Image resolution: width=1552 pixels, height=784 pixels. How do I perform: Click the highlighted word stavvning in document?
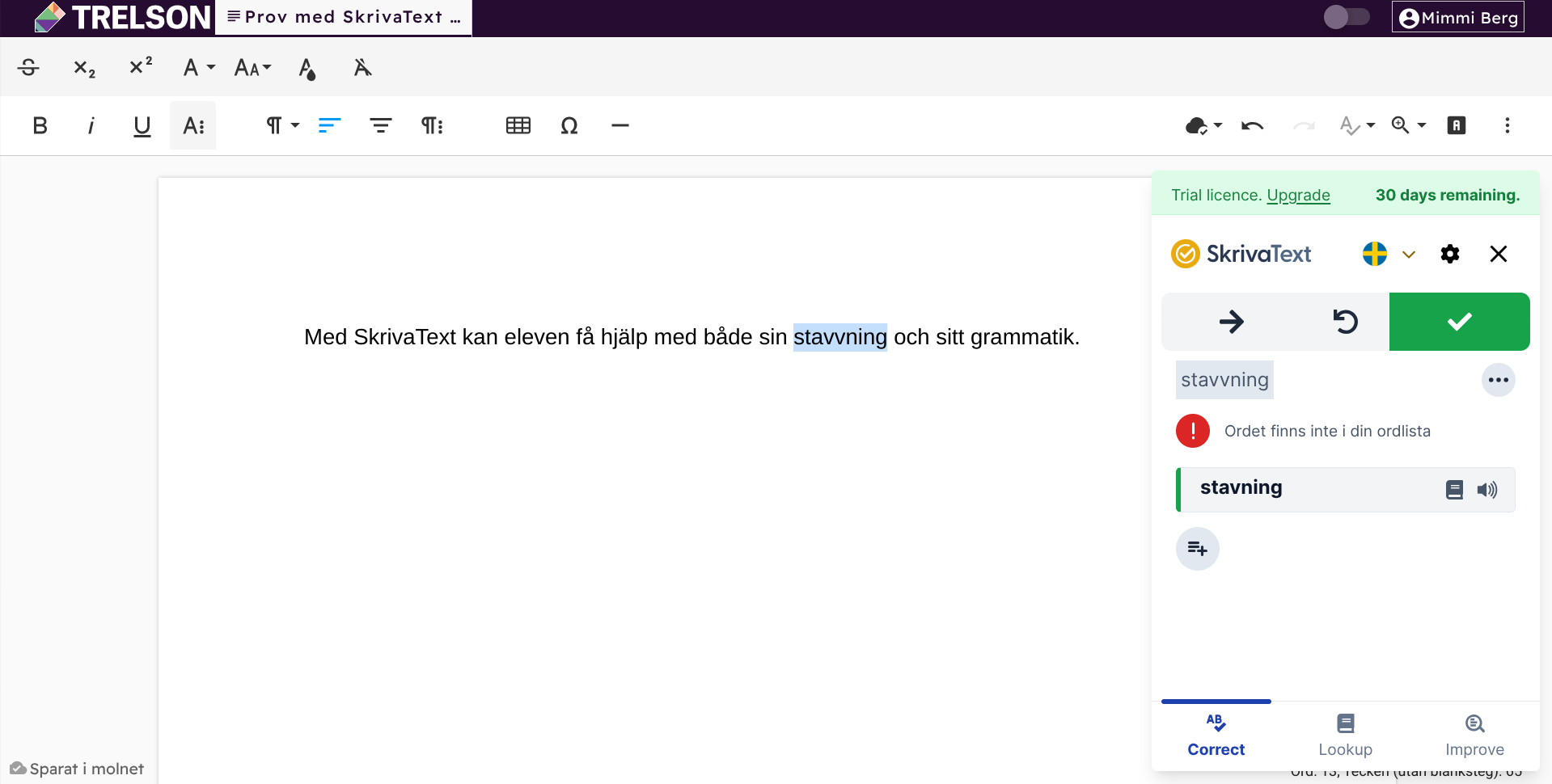(x=840, y=337)
